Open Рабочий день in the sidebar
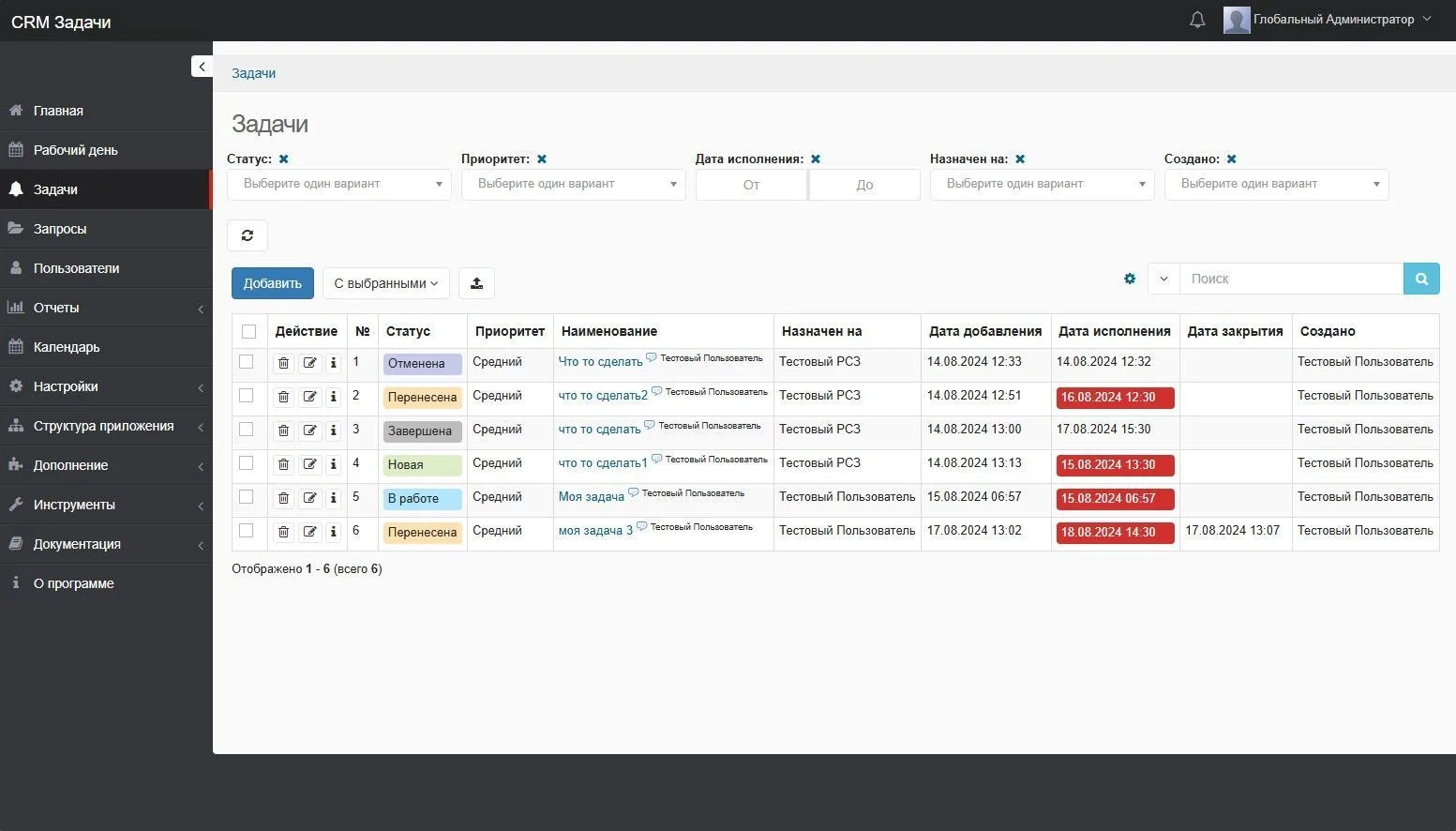 (75, 150)
